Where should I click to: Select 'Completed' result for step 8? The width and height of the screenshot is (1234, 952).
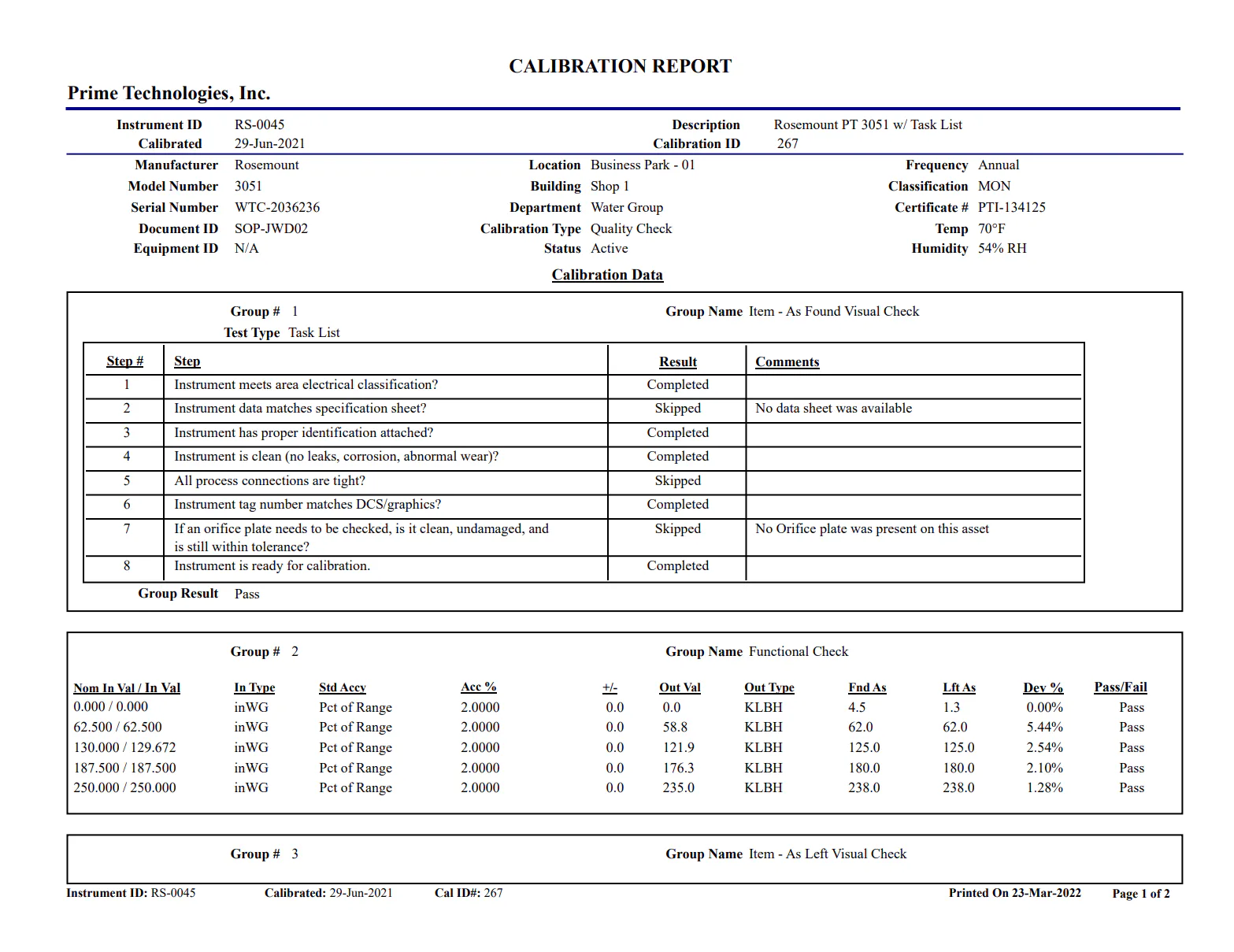point(677,565)
